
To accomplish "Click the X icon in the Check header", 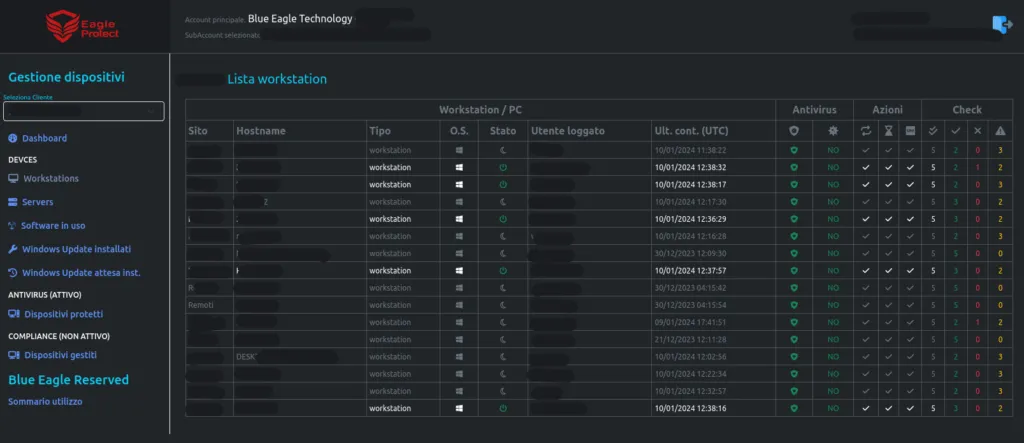I will [x=978, y=131].
